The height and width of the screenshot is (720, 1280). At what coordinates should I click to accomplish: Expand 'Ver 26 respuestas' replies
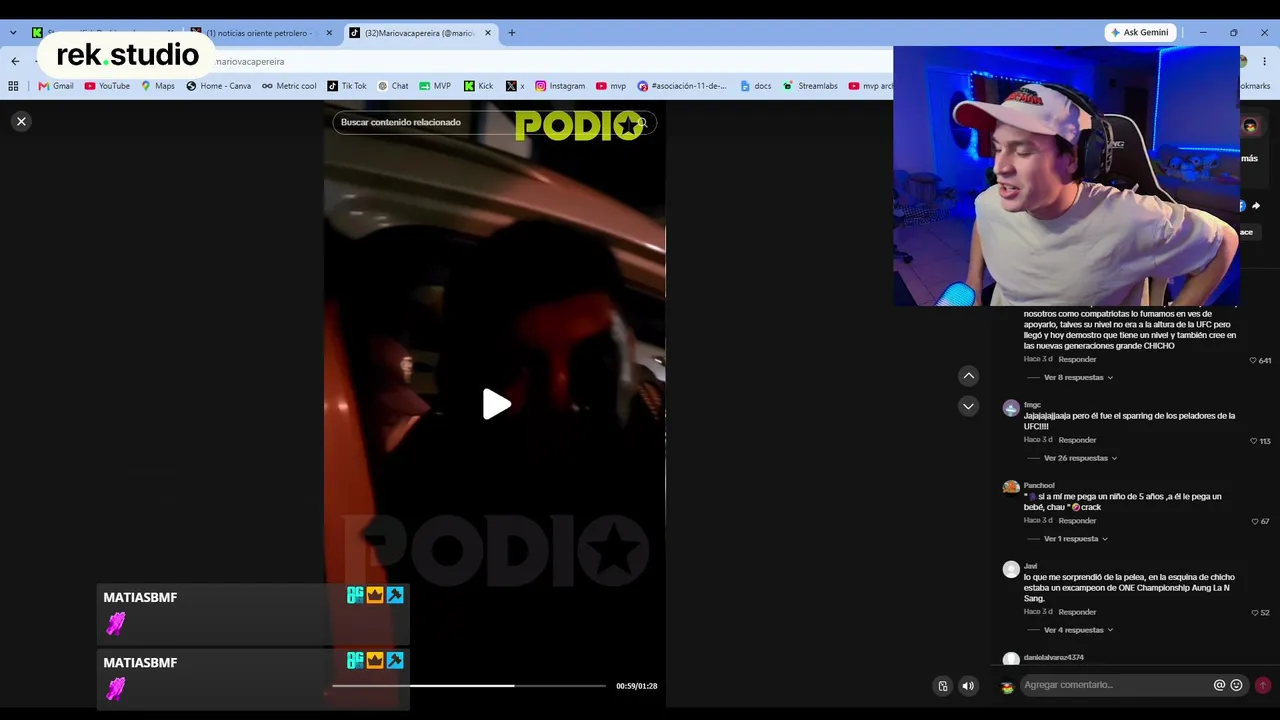click(x=1080, y=458)
